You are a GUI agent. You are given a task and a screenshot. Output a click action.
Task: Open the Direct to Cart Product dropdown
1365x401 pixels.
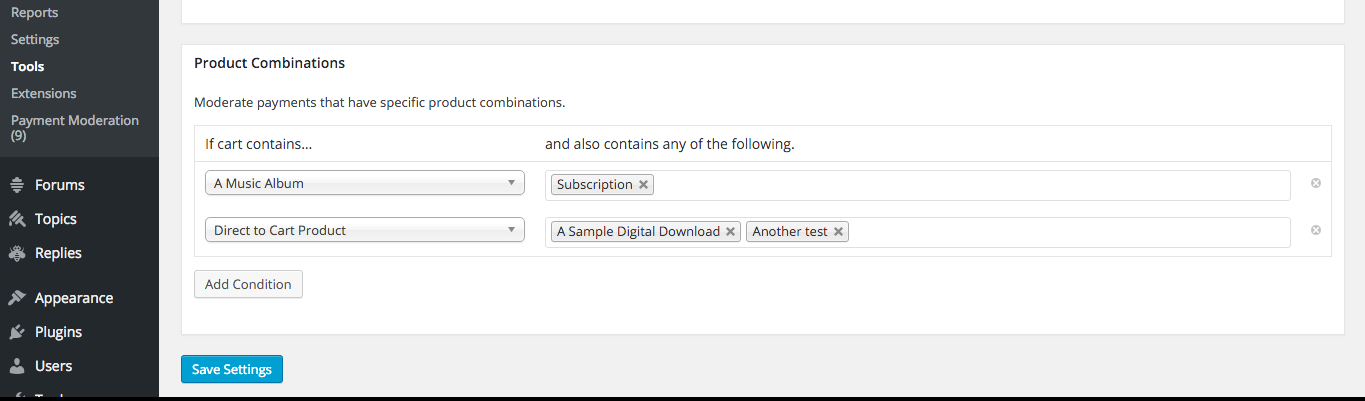364,230
